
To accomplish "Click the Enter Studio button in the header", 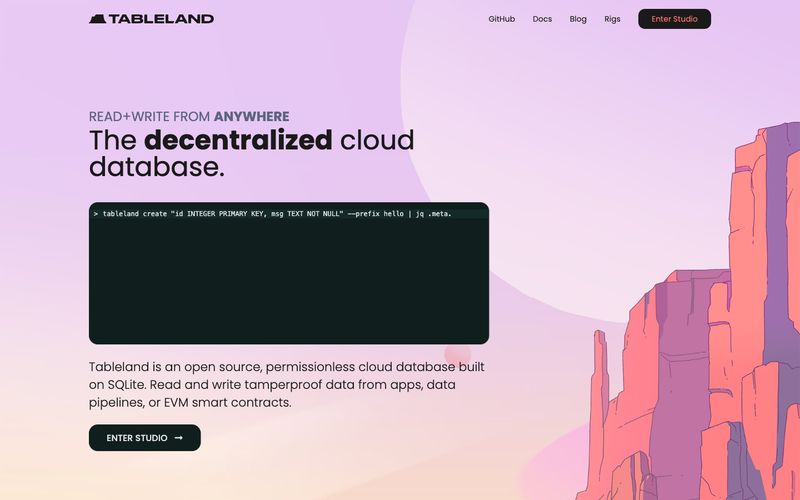I will pos(674,19).
